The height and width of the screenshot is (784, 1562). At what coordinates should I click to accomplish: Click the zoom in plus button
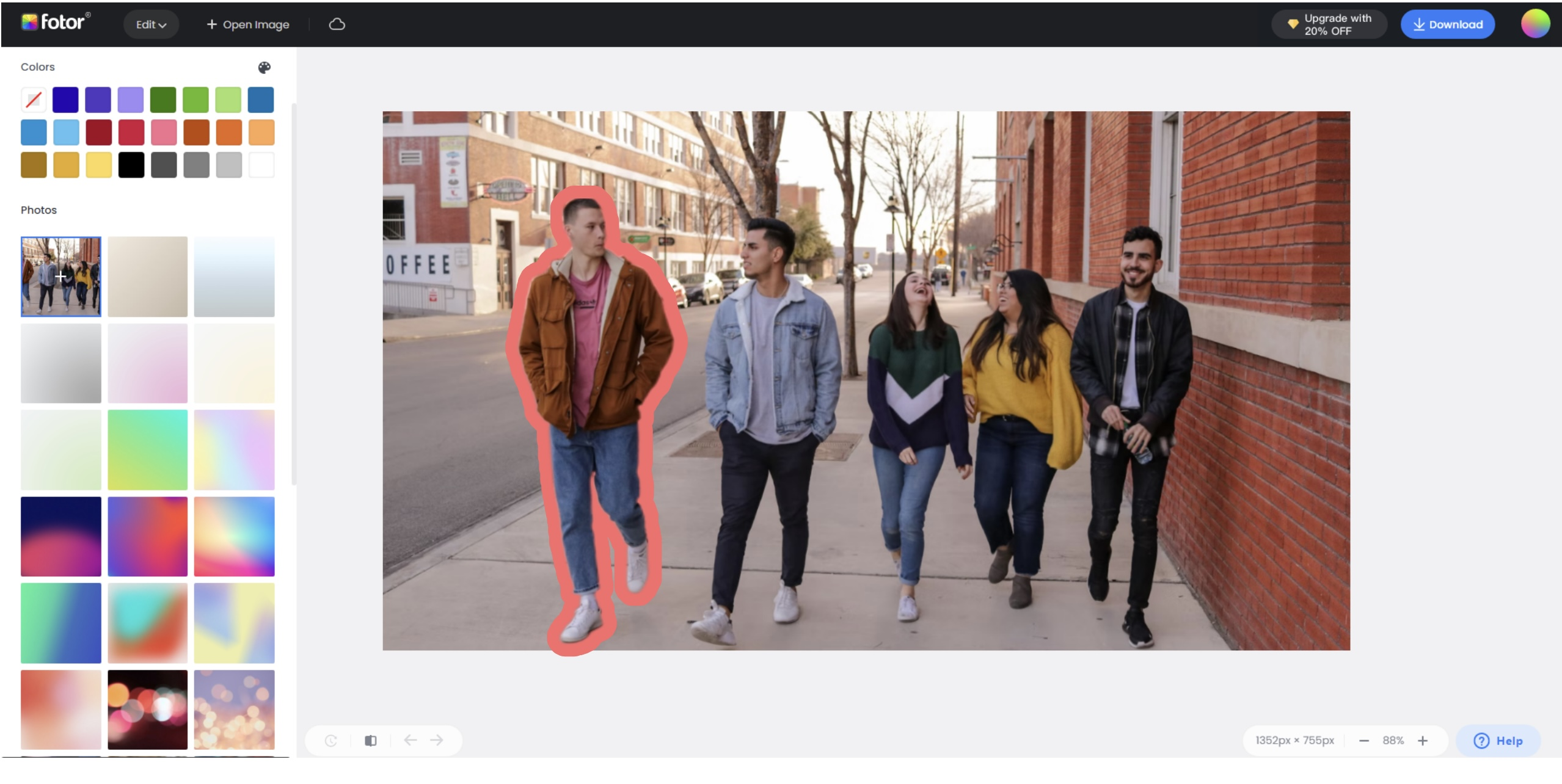tap(1424, 740)
